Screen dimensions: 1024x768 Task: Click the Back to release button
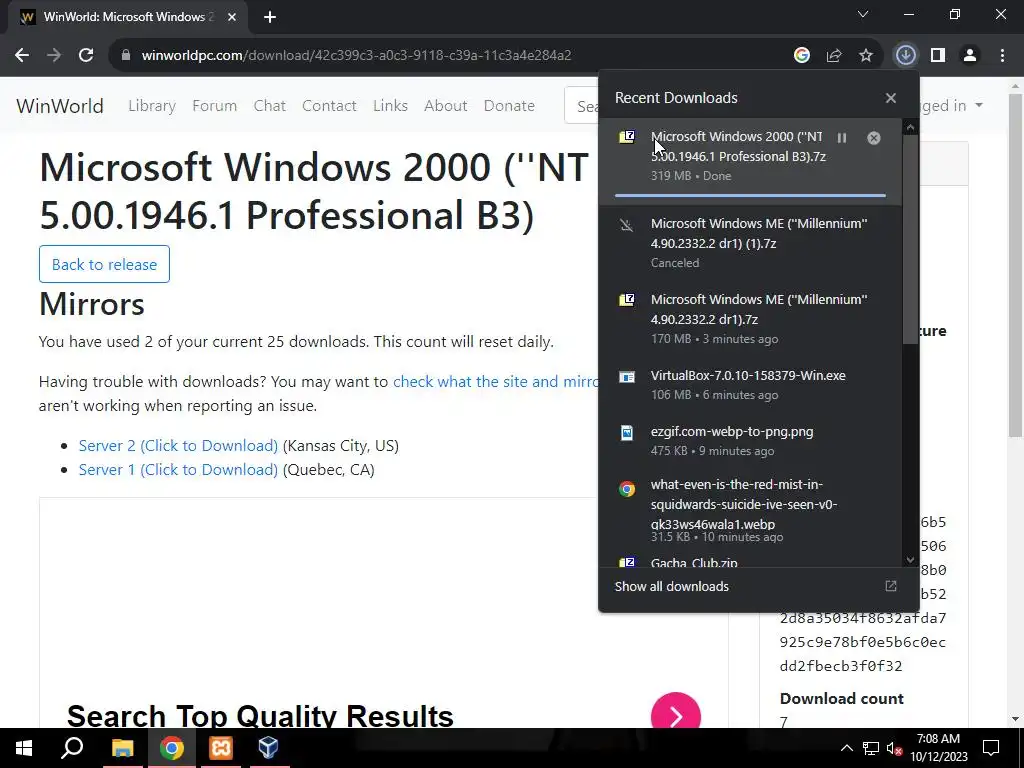104,264
